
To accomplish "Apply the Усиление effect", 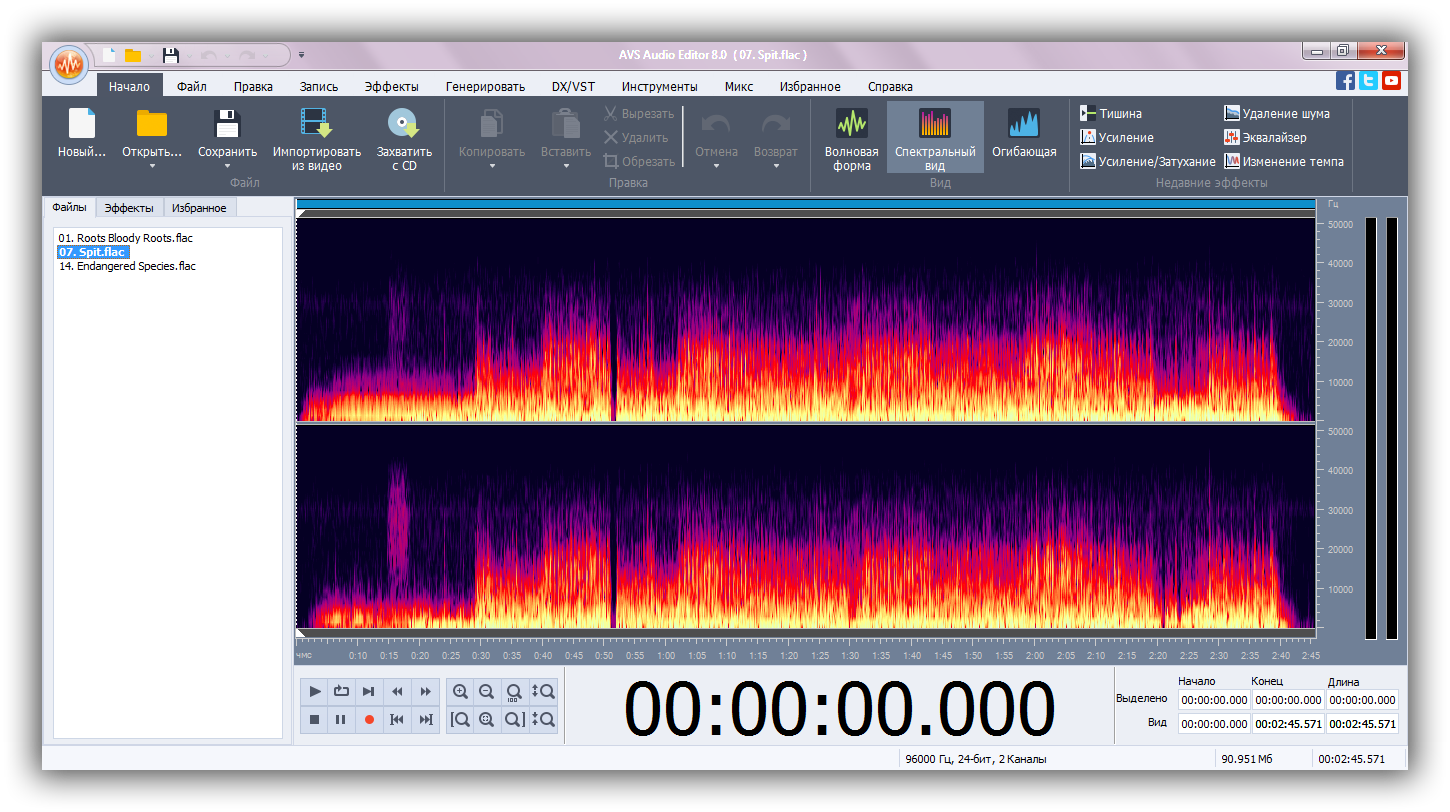I will pos(1117,138).
